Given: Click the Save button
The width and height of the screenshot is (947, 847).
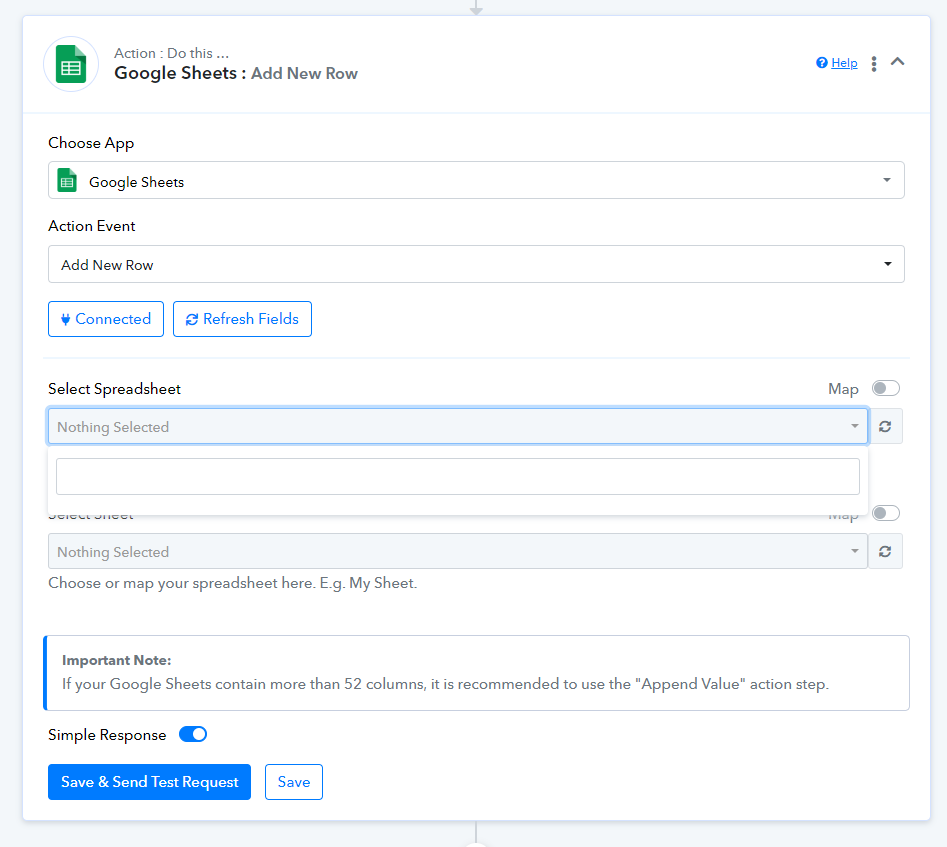Looking at the screenshot, I should point(294,782).
